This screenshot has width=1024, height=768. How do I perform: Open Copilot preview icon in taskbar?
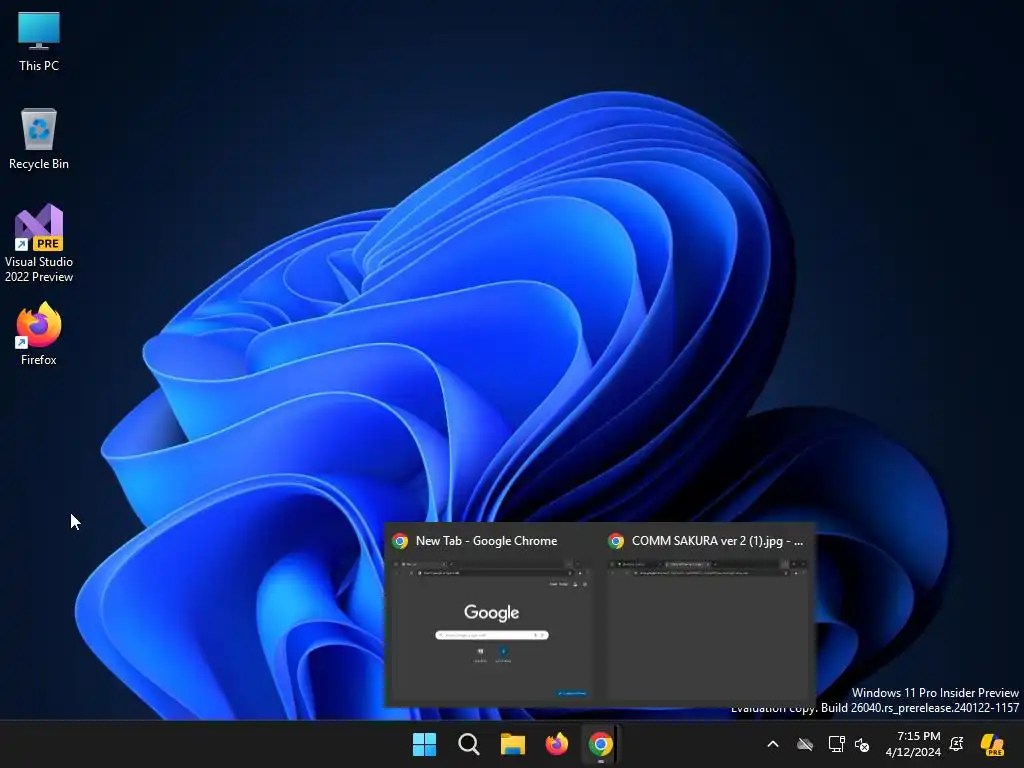(x=992, y=744)
